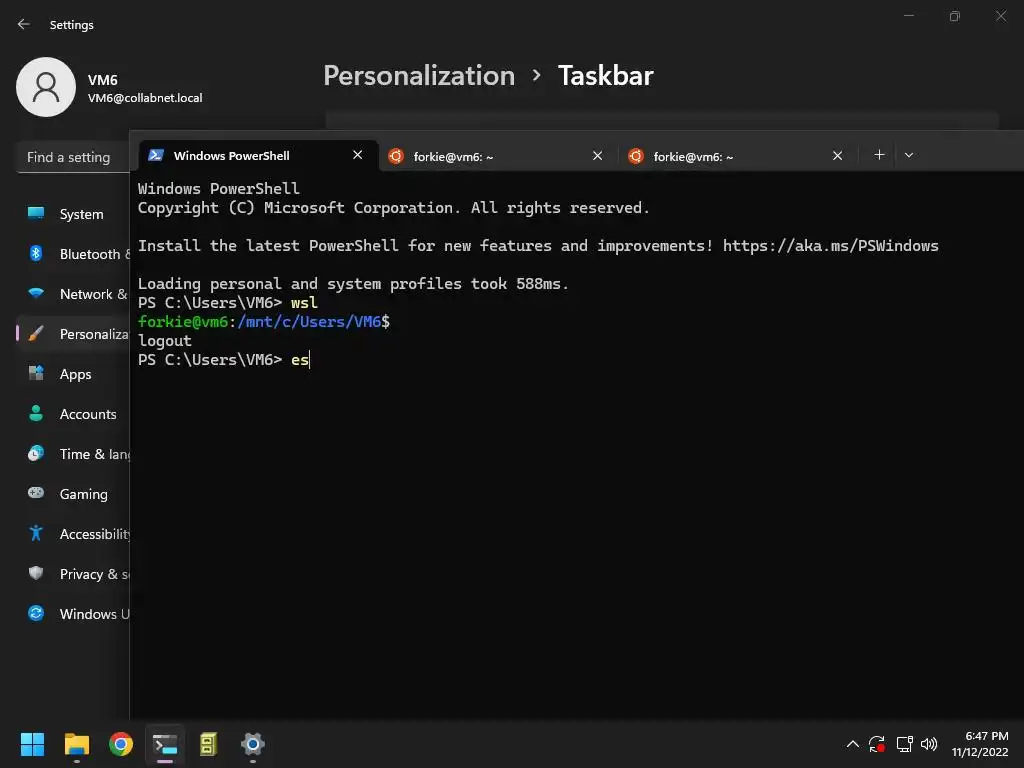Open the terminal profiles dropdown arrow
The height and width of the screenshot is (768, 1024).
pyautogui.click(x=908, y=155)
